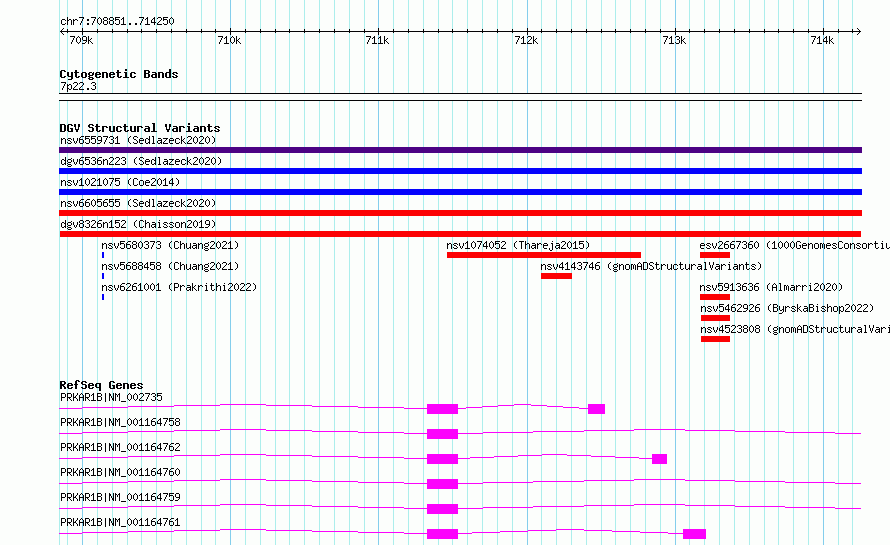Open PRKAR1B|NM_001164761 transcript label
Screen dimensions: 890x545
tap(120, 522)
